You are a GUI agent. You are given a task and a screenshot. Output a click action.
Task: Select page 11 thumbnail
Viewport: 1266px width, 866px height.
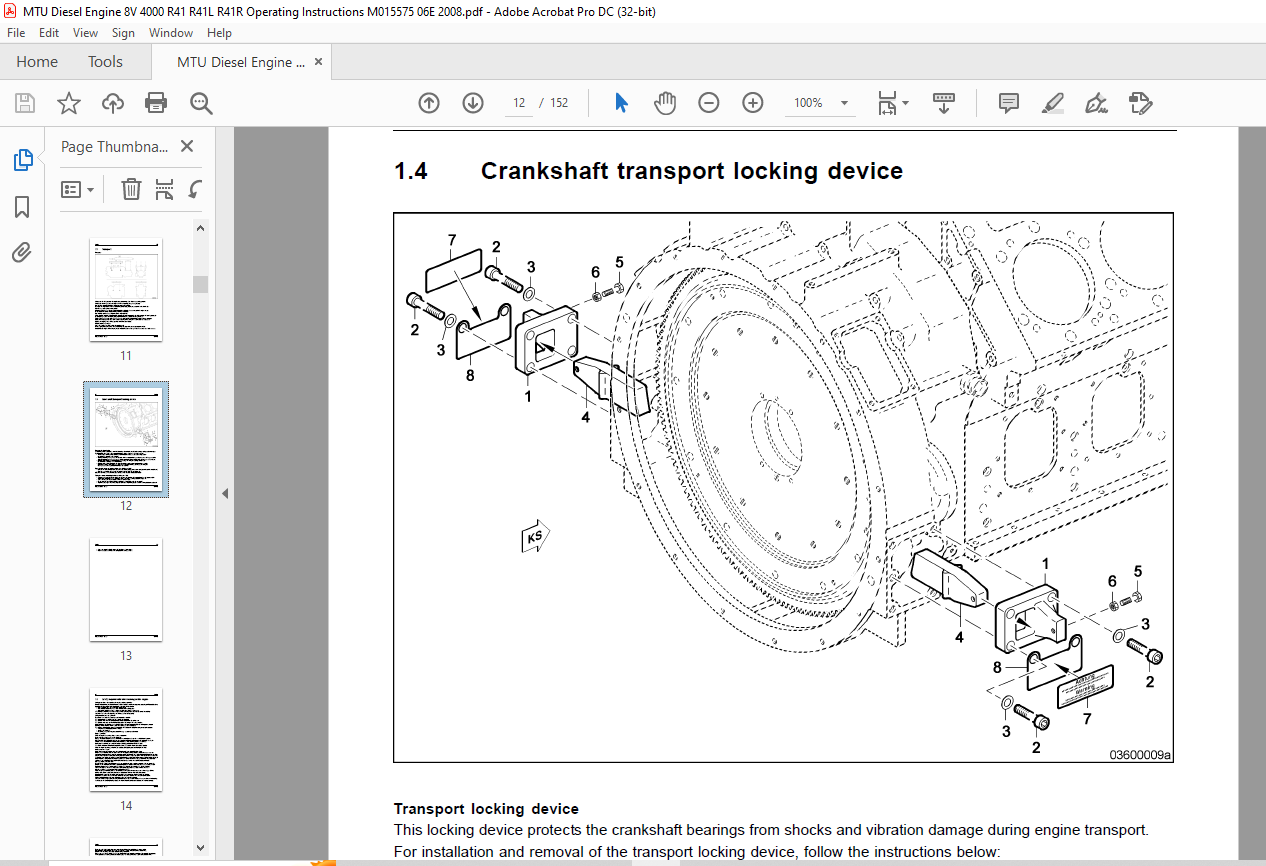point(126,290)
